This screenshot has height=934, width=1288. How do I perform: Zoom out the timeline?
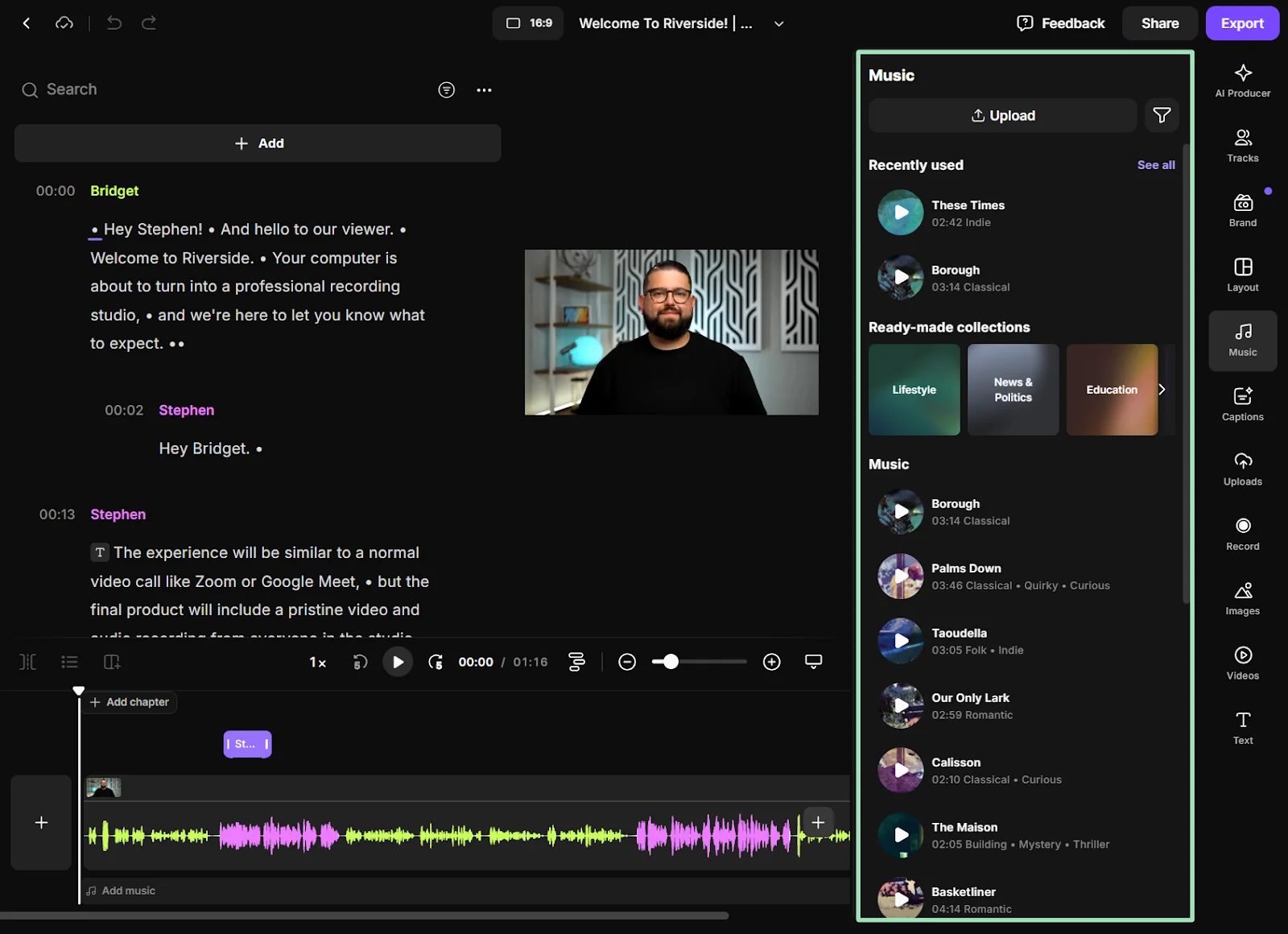(627, 662)
